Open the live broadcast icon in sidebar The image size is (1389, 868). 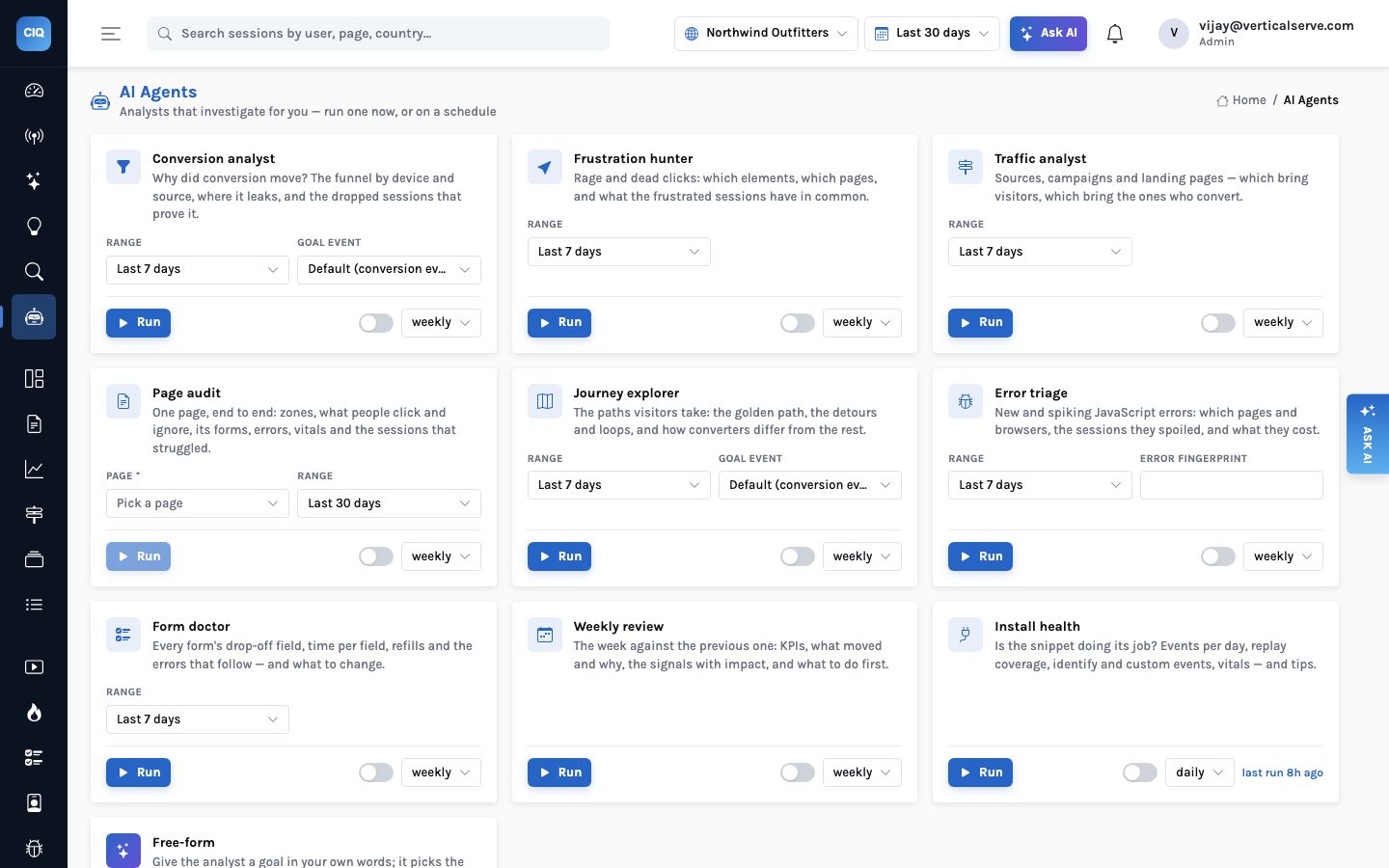(x=34, y=136)
